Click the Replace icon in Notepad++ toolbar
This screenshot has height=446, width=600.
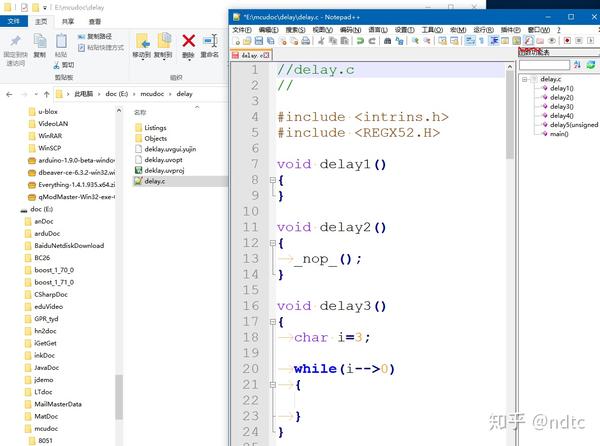(399, 41)
